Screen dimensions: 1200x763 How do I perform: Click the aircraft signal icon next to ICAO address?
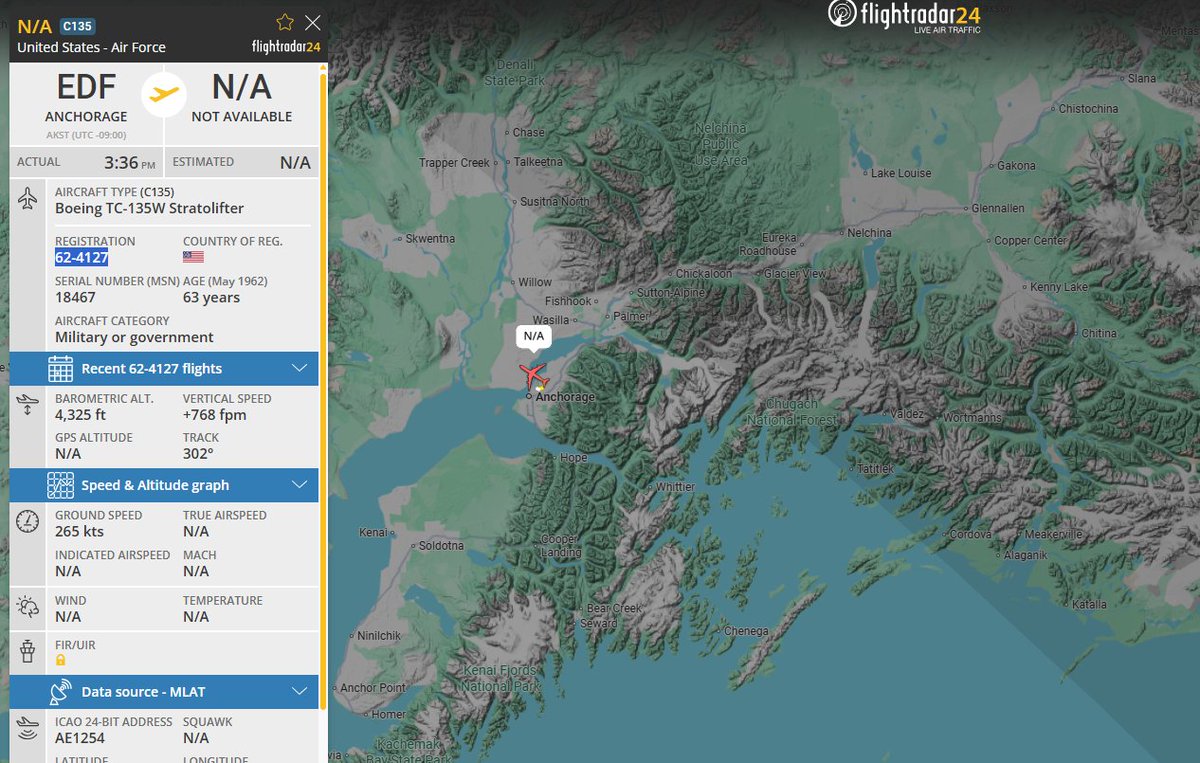pyautogui.click(x=27, y=729)
